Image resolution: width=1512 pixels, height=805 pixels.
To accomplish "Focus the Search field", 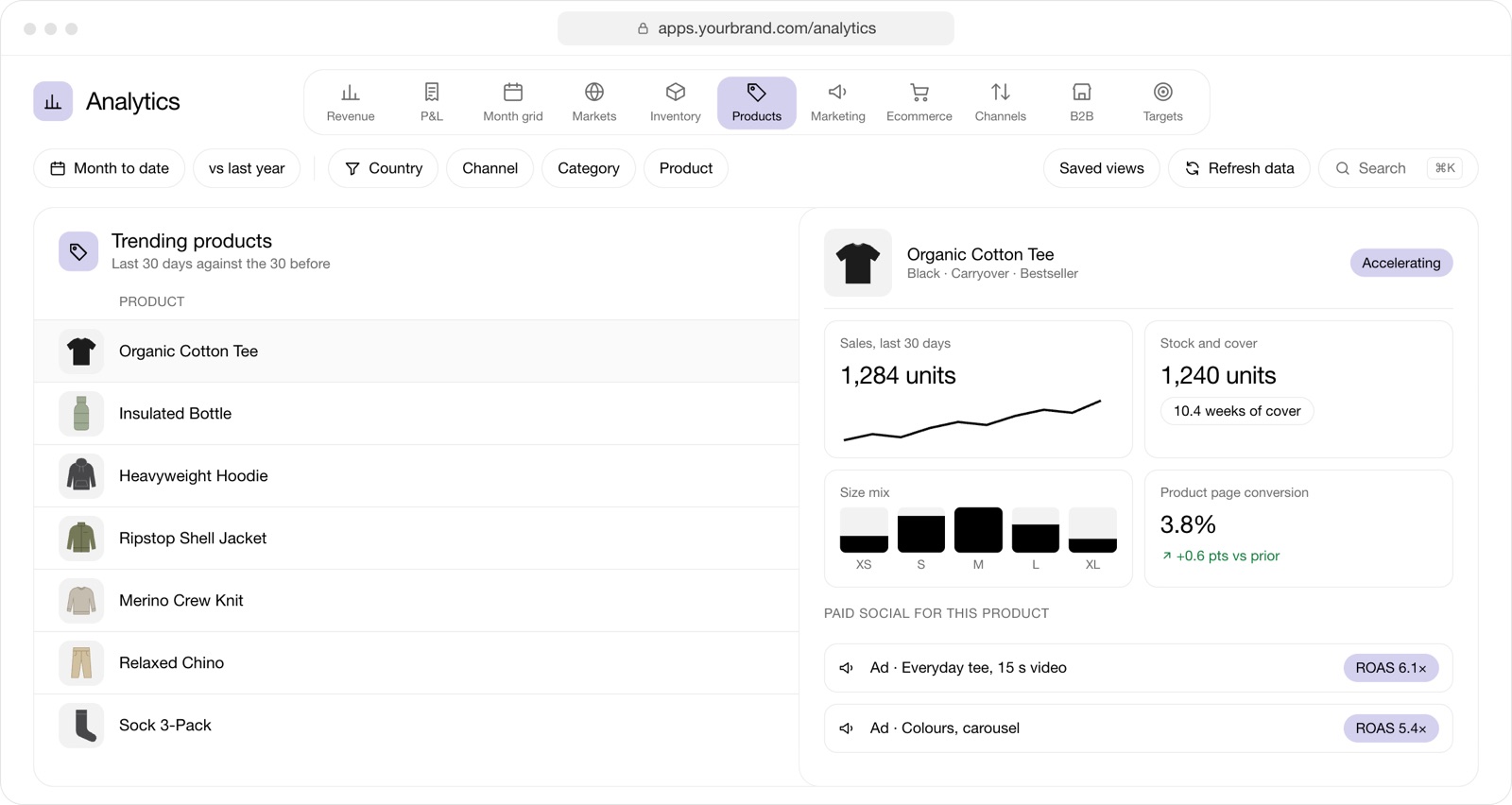I will click(x=1399, y=168).
